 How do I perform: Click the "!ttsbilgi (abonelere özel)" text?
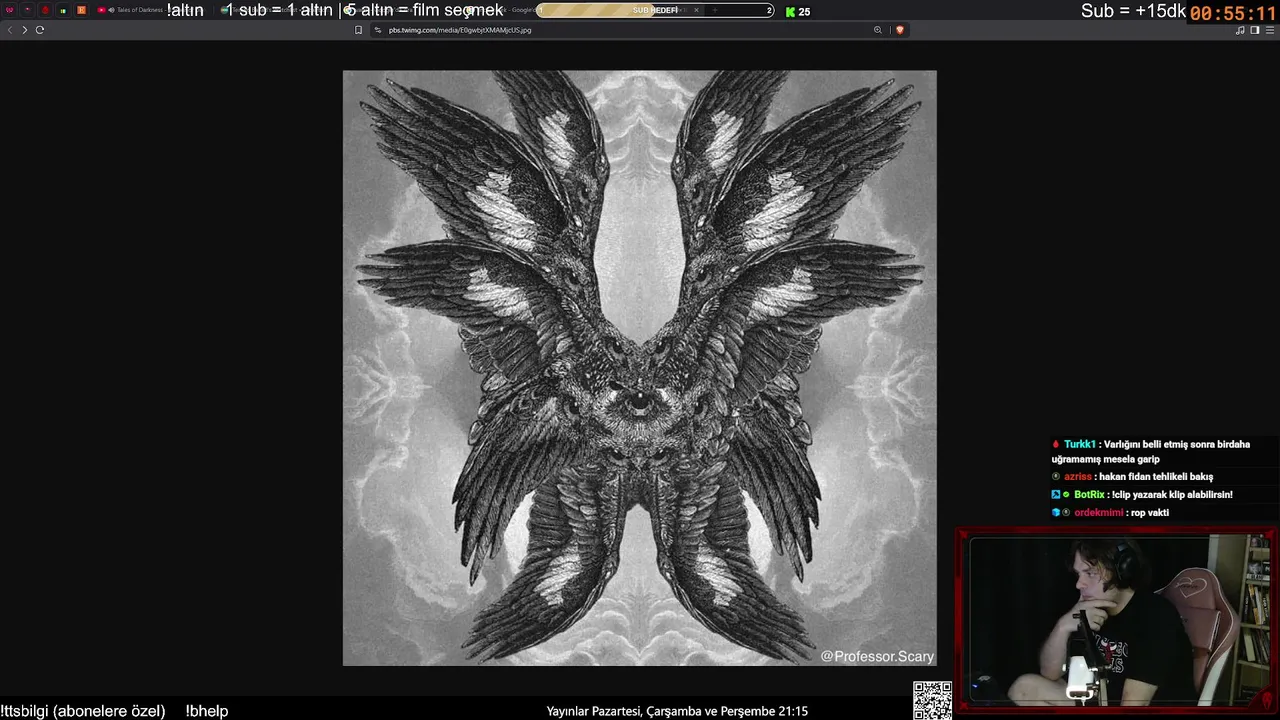tap(83, 711)
